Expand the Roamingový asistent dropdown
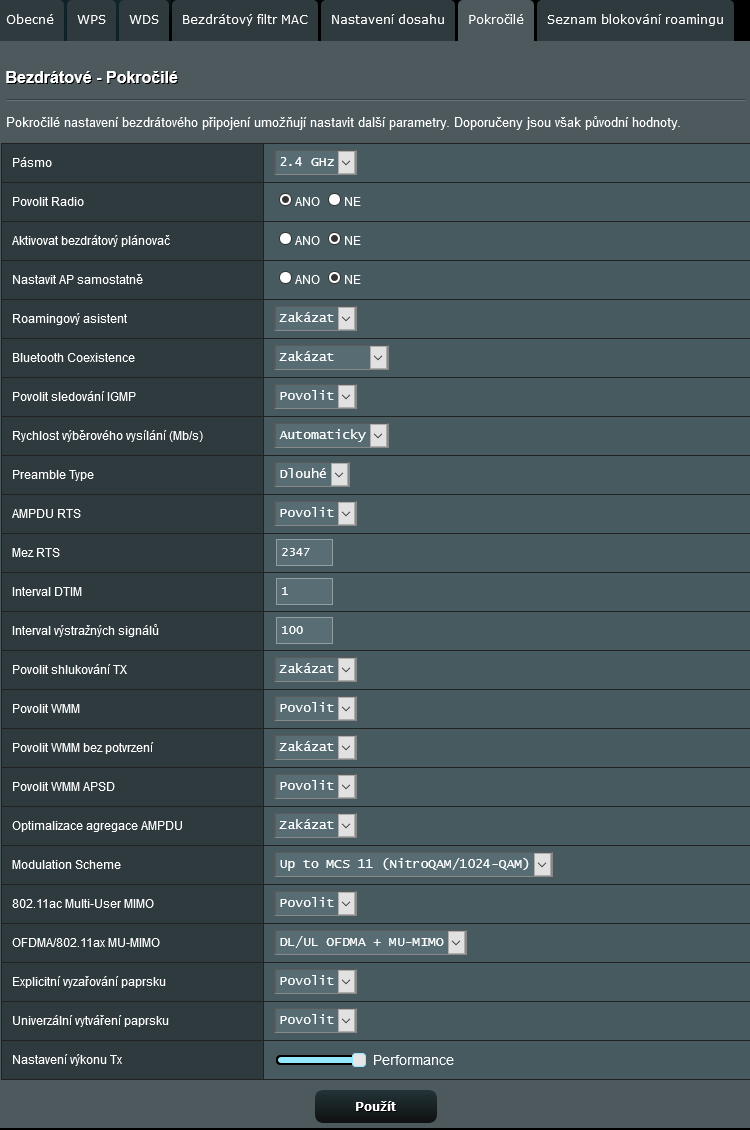This screenshot has height=1130, width=750. (315, 318)
